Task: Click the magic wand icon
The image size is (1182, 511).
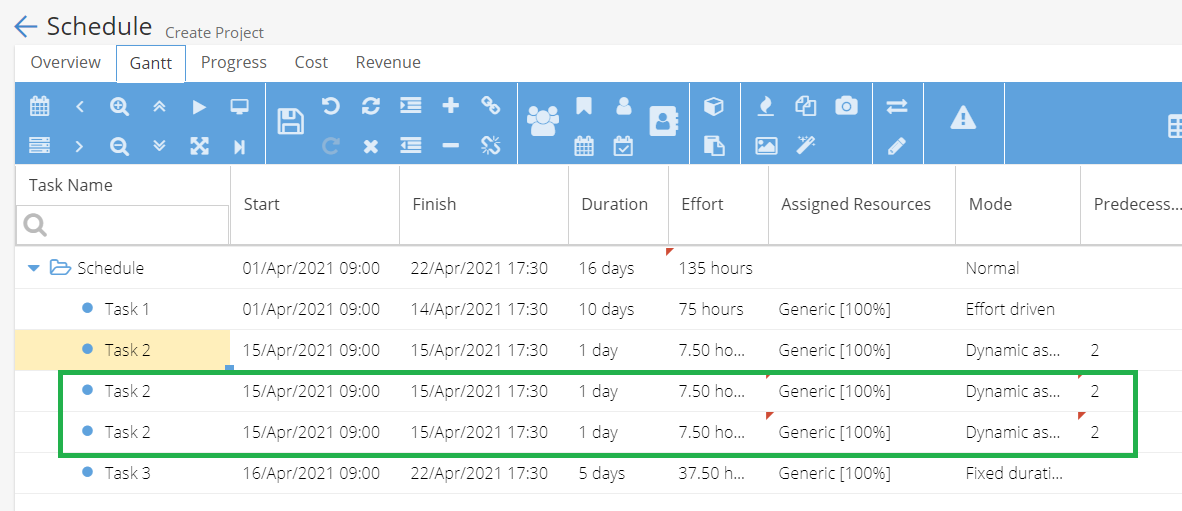Action: [x=806, y=145]
